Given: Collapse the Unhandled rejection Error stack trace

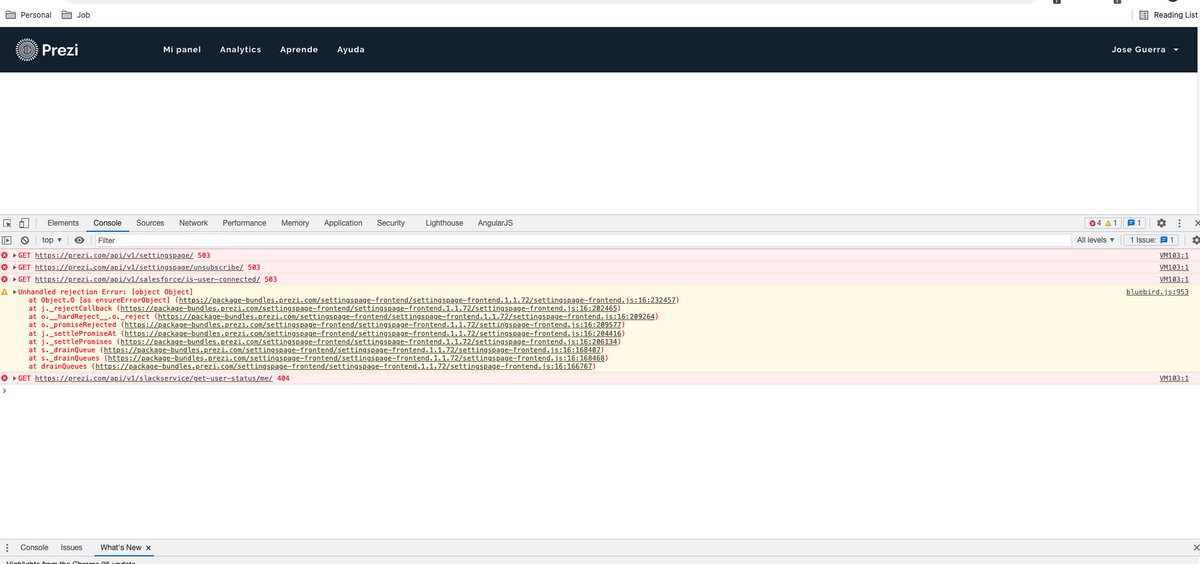Looking at the screenshot, I should pos(15,291).
